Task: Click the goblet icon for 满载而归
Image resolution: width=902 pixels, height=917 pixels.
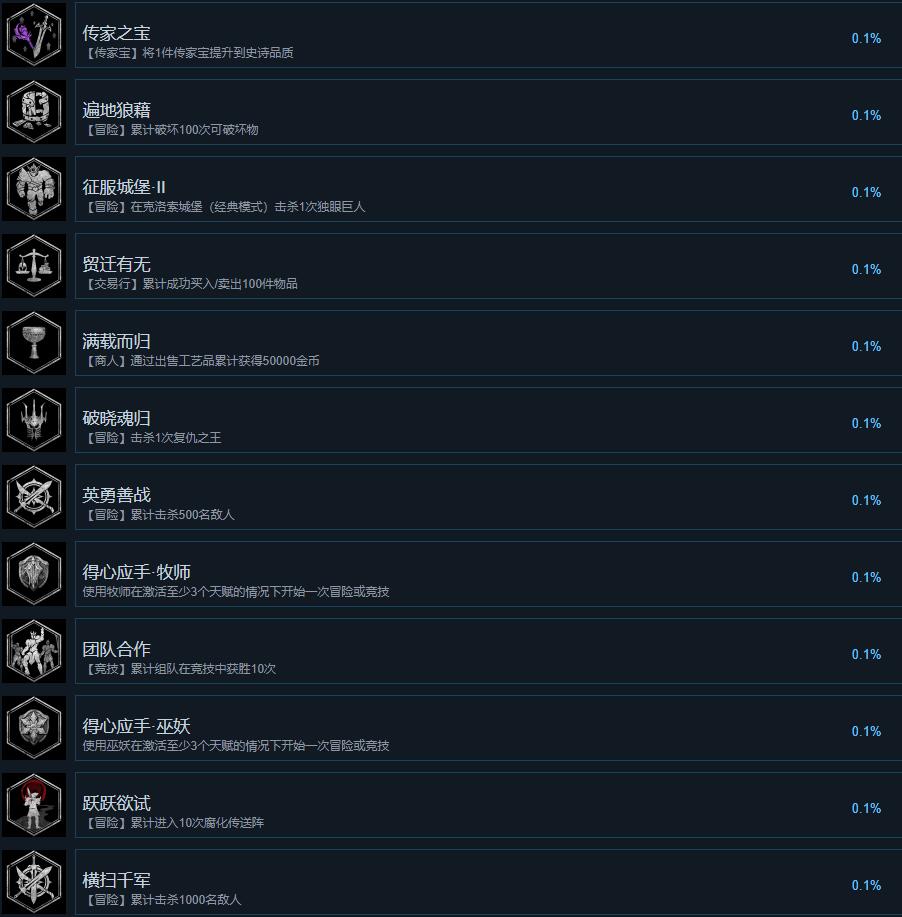Action: pyautogui.click(x=34, y=343)
